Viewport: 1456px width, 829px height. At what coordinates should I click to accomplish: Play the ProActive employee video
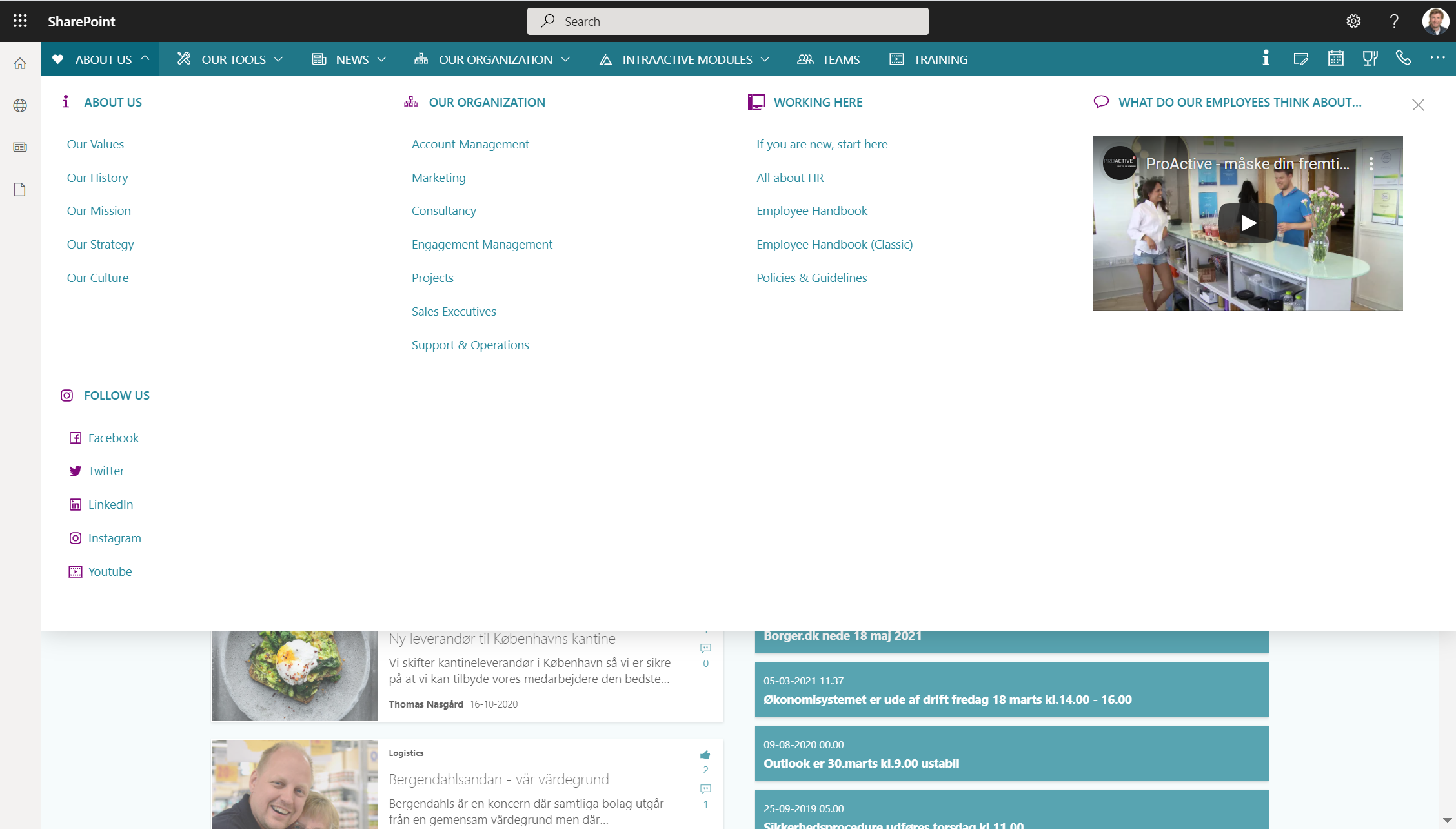(1248, 223)
